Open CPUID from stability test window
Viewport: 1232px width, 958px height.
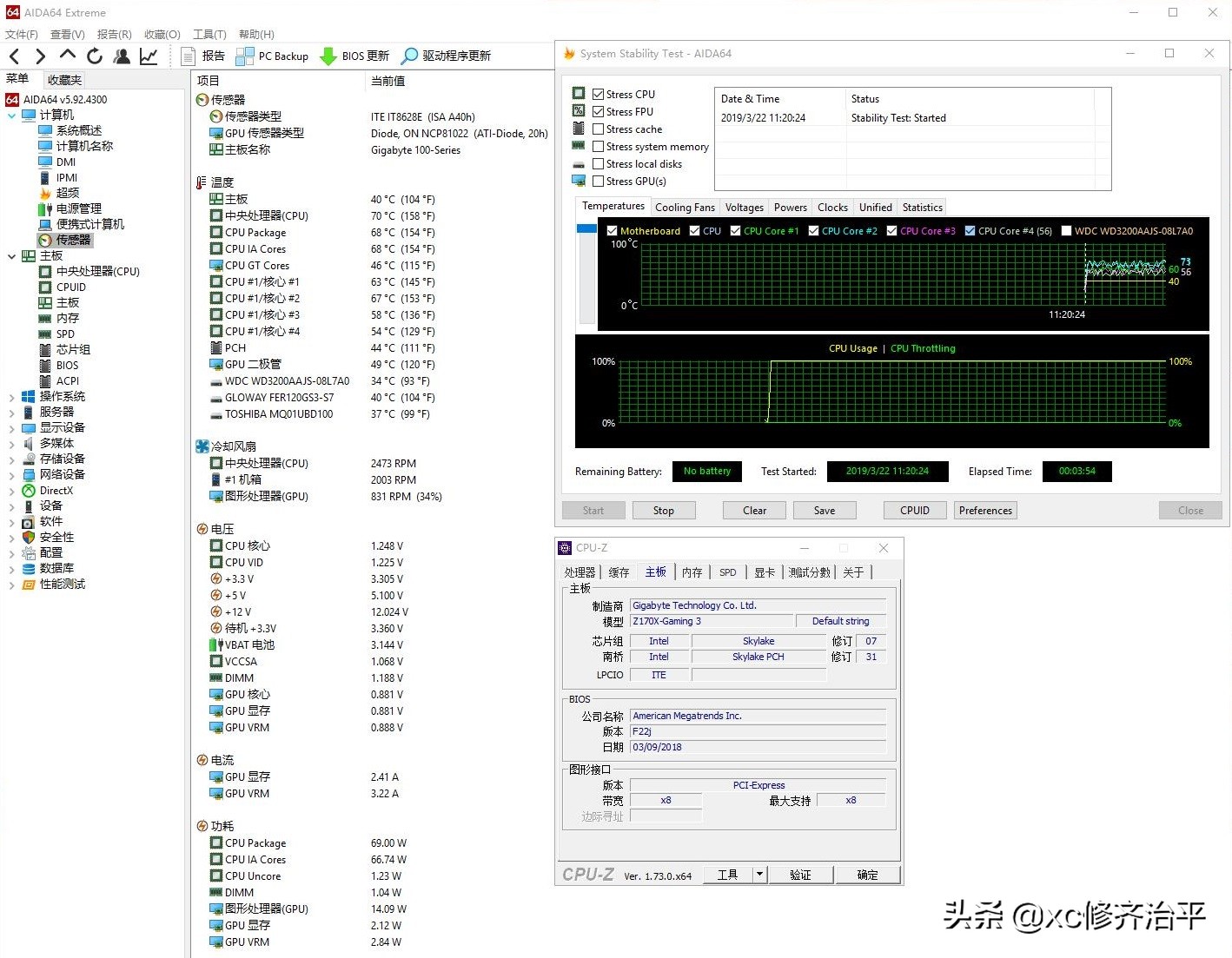click(x=915, y=511)
